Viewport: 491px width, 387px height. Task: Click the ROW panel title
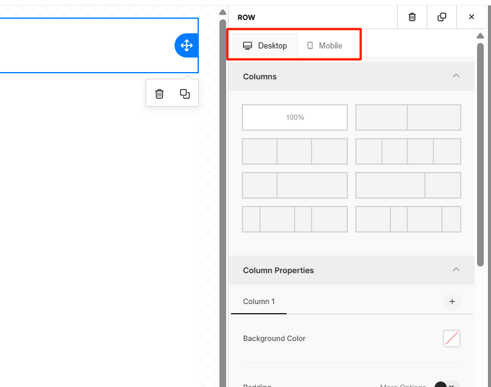[246, 17]
